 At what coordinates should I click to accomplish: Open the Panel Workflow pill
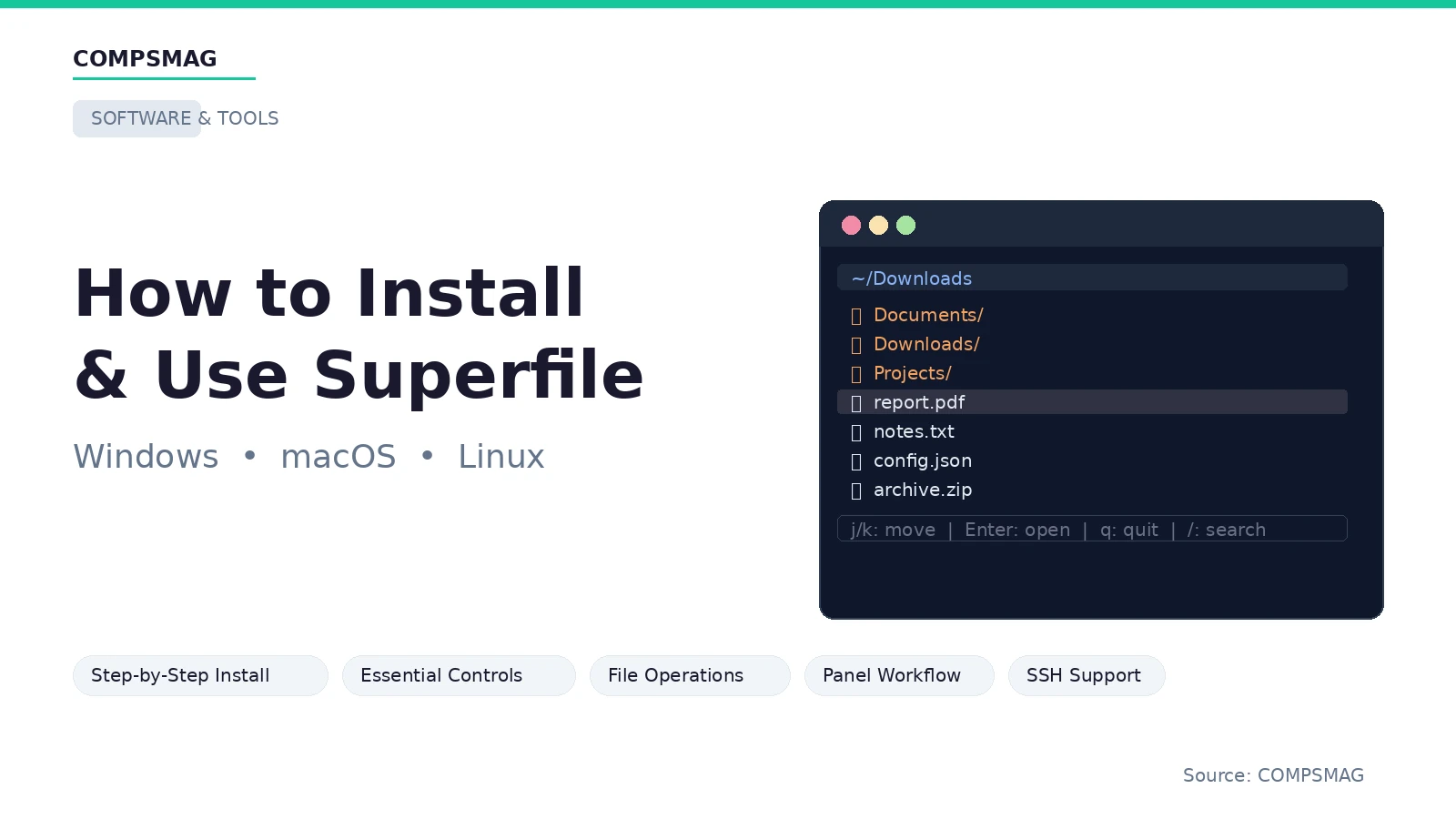(x=899, y=675)
